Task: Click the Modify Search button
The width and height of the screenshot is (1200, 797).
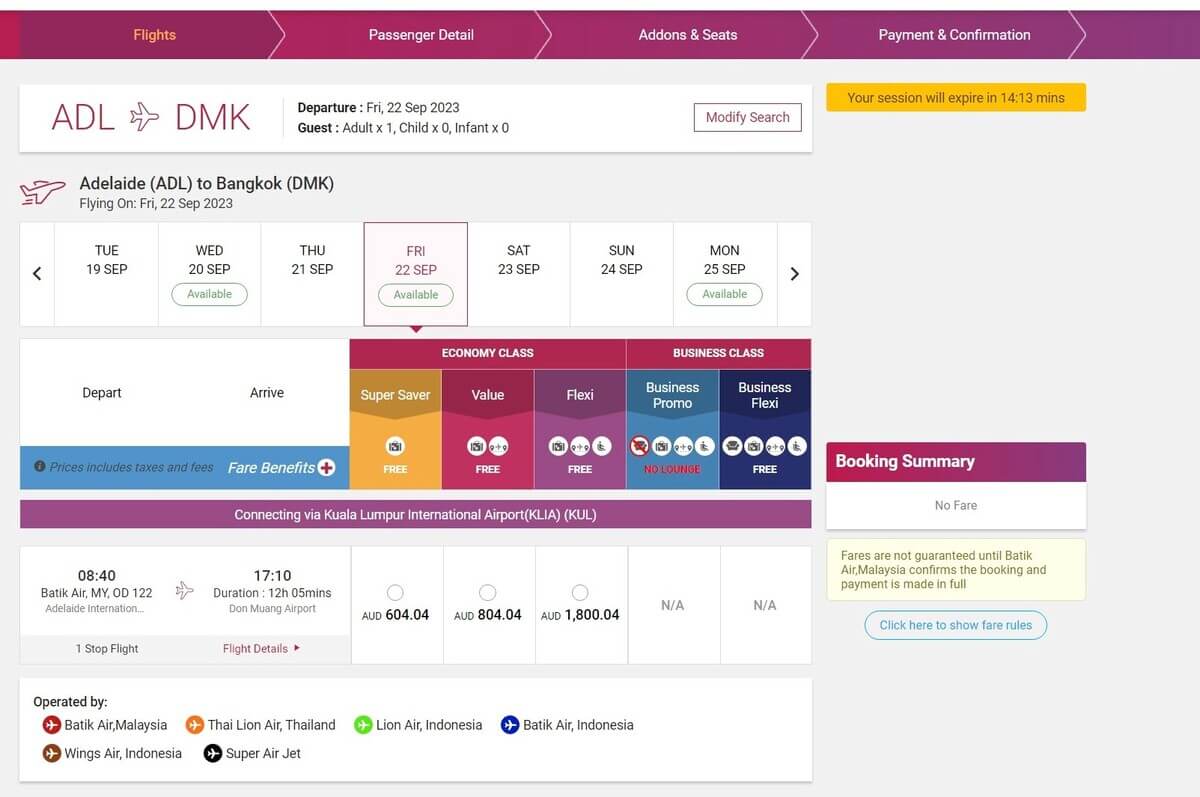Action: [x=747, y=117]
